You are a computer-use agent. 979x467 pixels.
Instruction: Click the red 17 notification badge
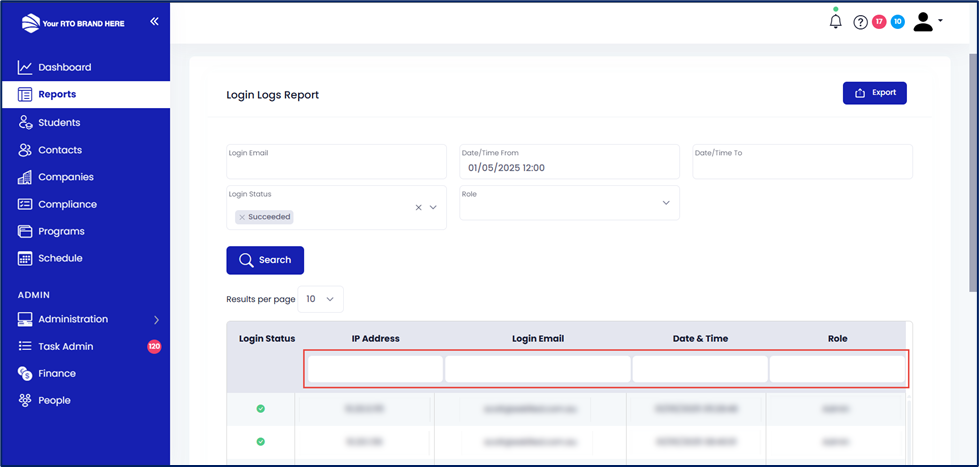[x=879, y=22]
